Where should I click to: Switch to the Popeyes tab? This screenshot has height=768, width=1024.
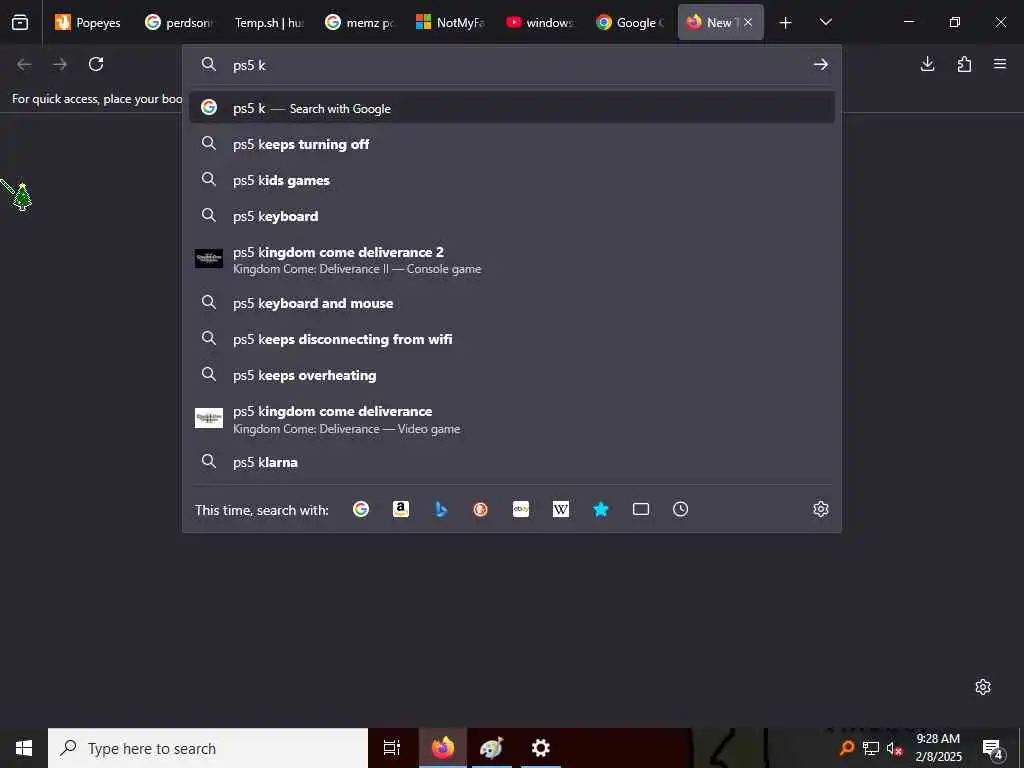click(88, 22)
